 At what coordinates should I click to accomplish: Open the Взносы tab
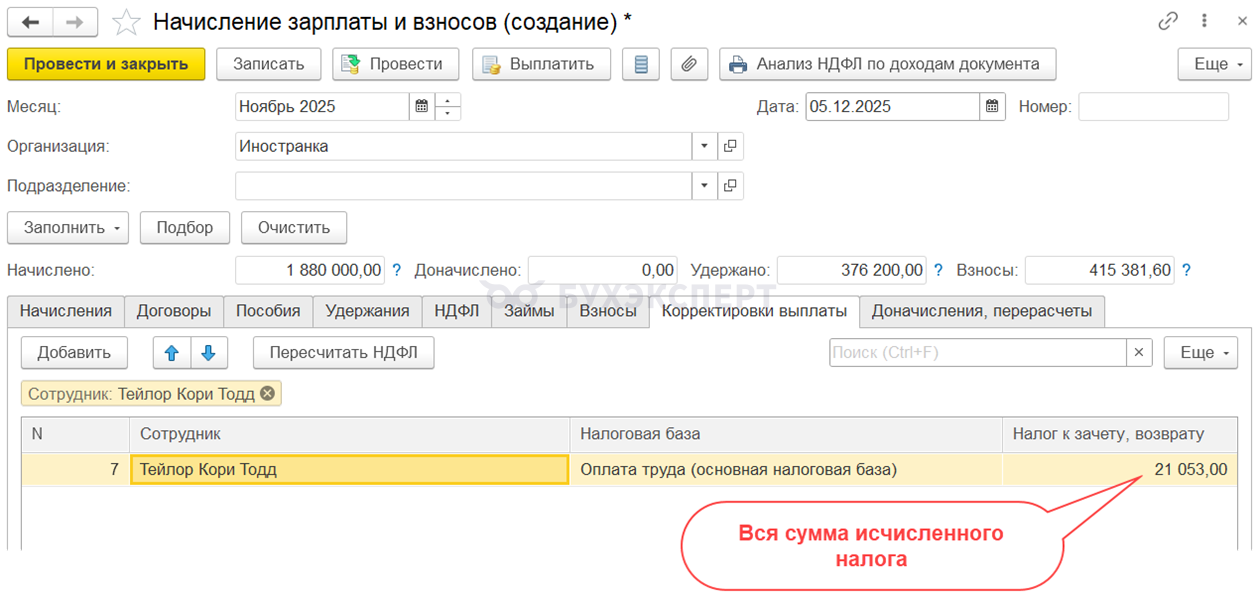[x=608, y=311]
